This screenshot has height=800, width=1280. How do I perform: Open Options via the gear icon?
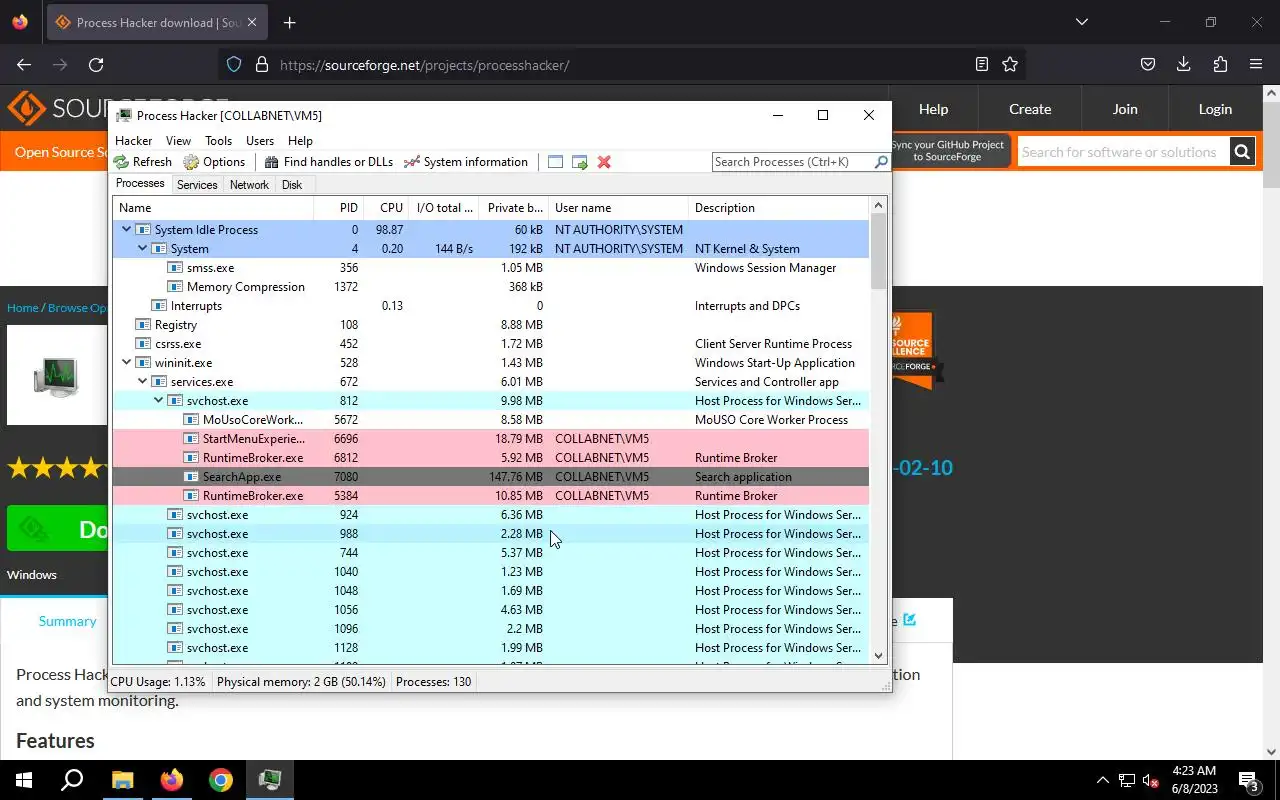(192, 162)
